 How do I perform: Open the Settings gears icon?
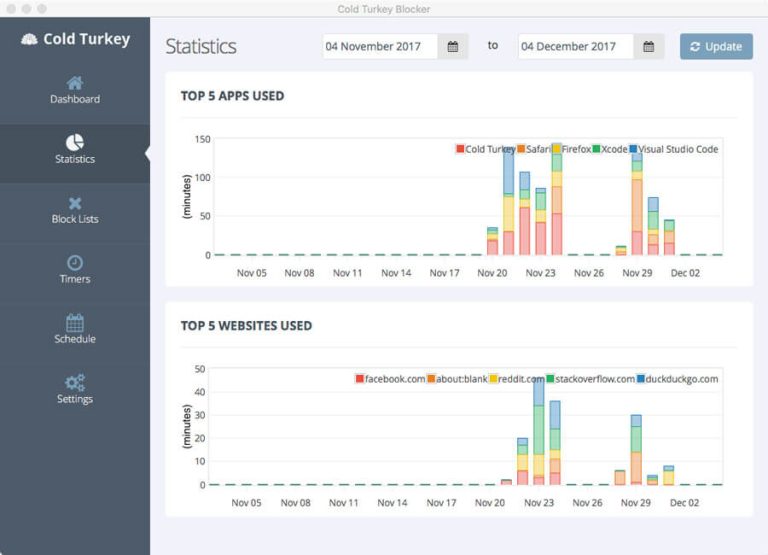75,382
